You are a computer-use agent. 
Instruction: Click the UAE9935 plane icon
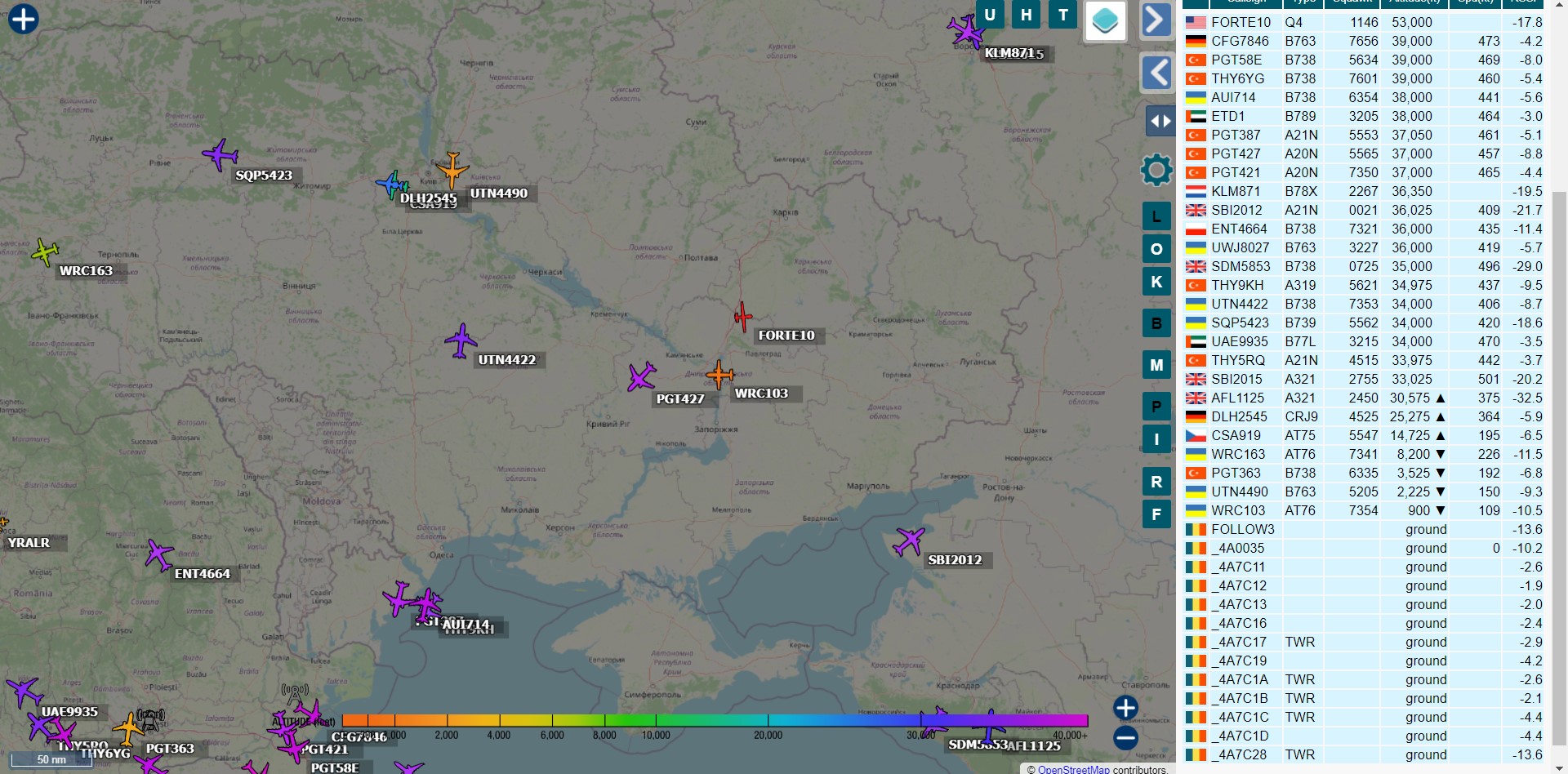coord(24,692)
